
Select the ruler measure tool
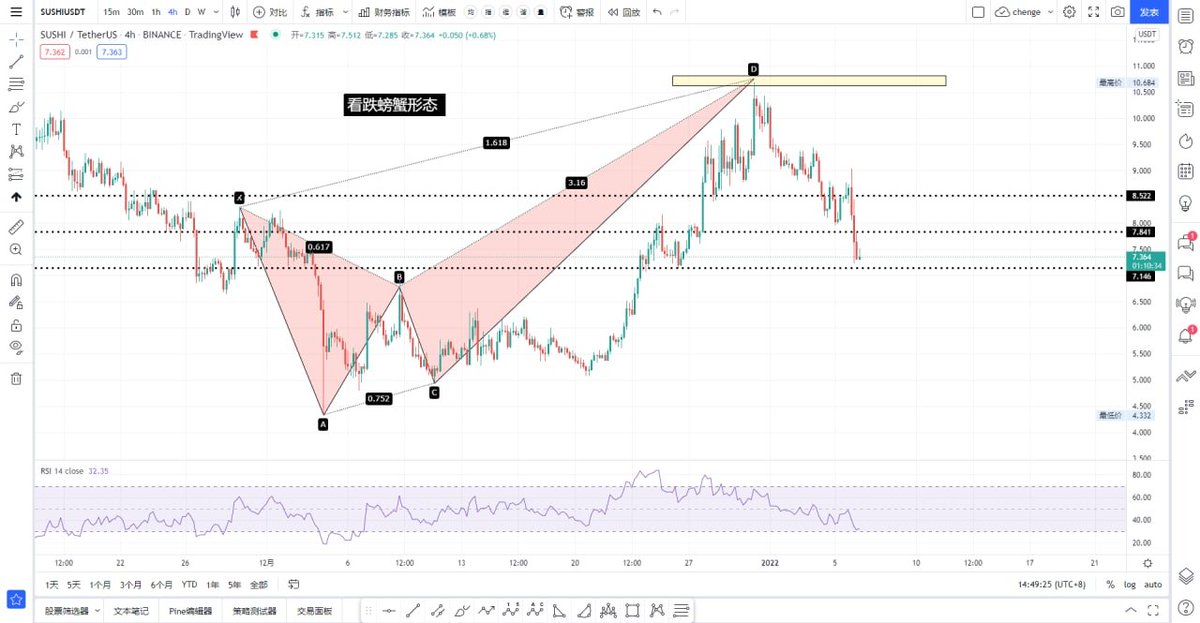point(16,228)
